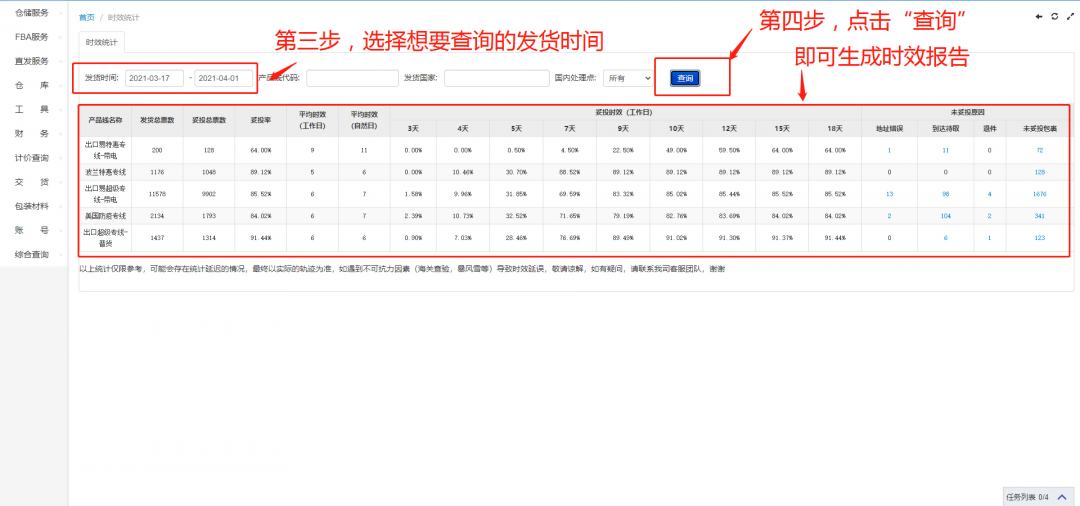Viewport: 1080px width, 506px height.
Task: Select the 波兰特惠专线 row name
Action: coord(105,172)
